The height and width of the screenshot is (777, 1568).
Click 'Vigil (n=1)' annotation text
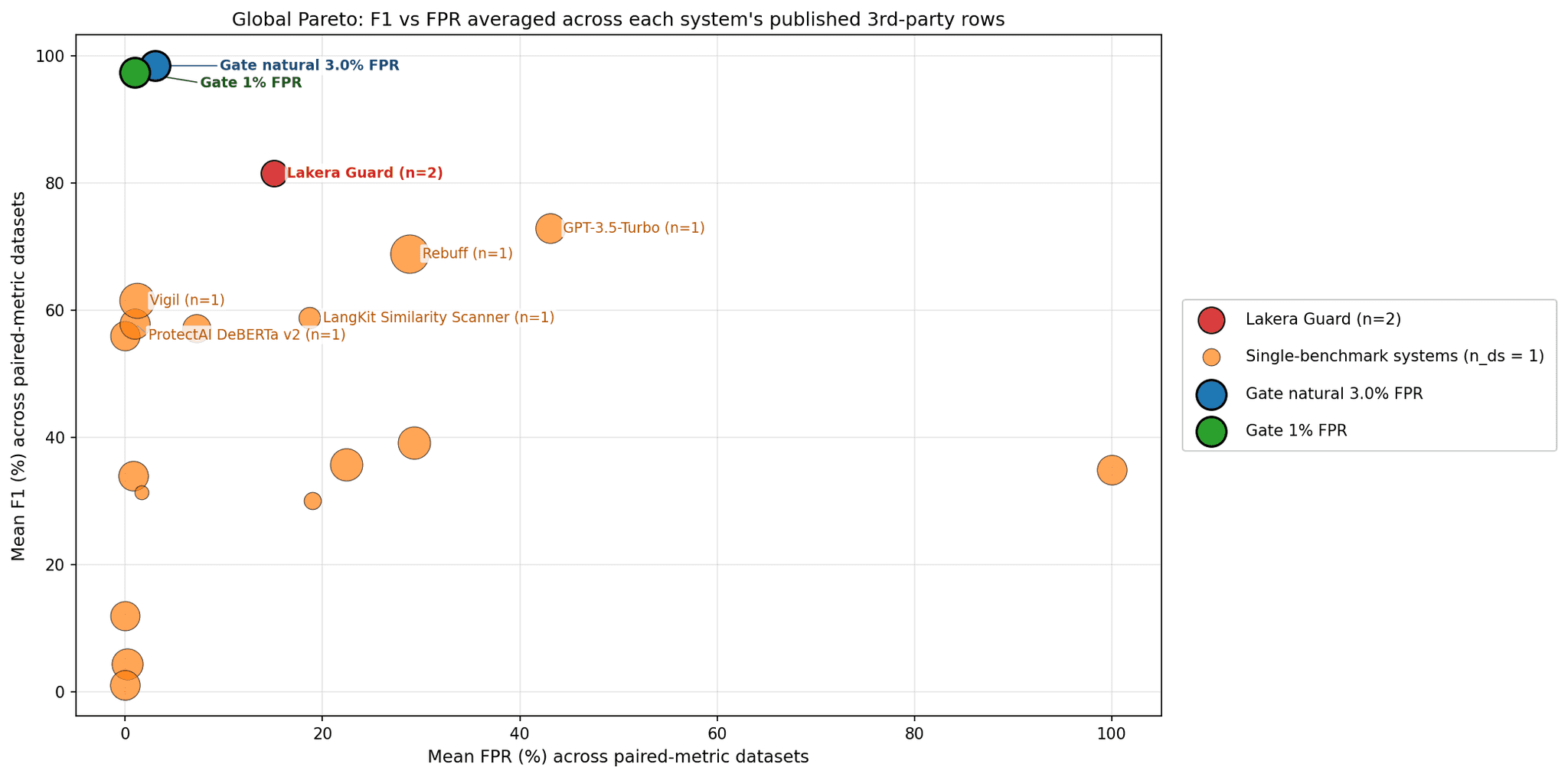point(187,301)
